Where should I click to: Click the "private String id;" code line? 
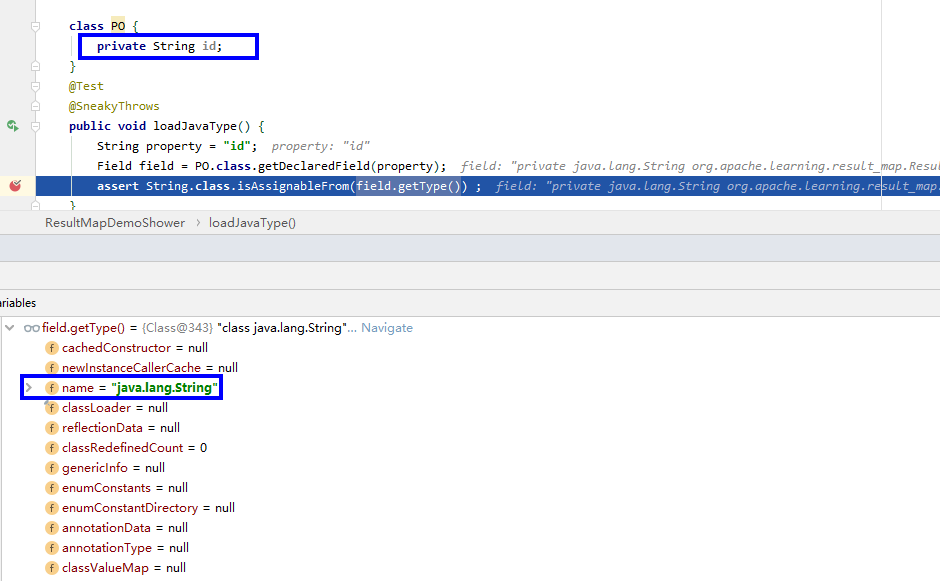tap(159, 46)
